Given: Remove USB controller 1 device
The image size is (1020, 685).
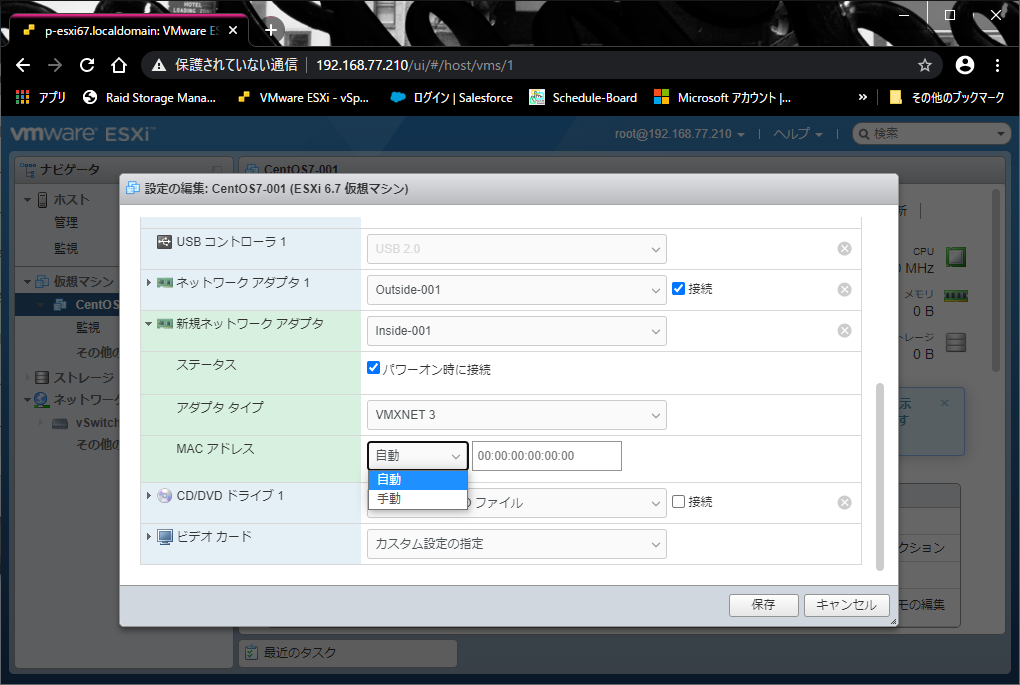Looking at the screenshot, I should (844, 248).
